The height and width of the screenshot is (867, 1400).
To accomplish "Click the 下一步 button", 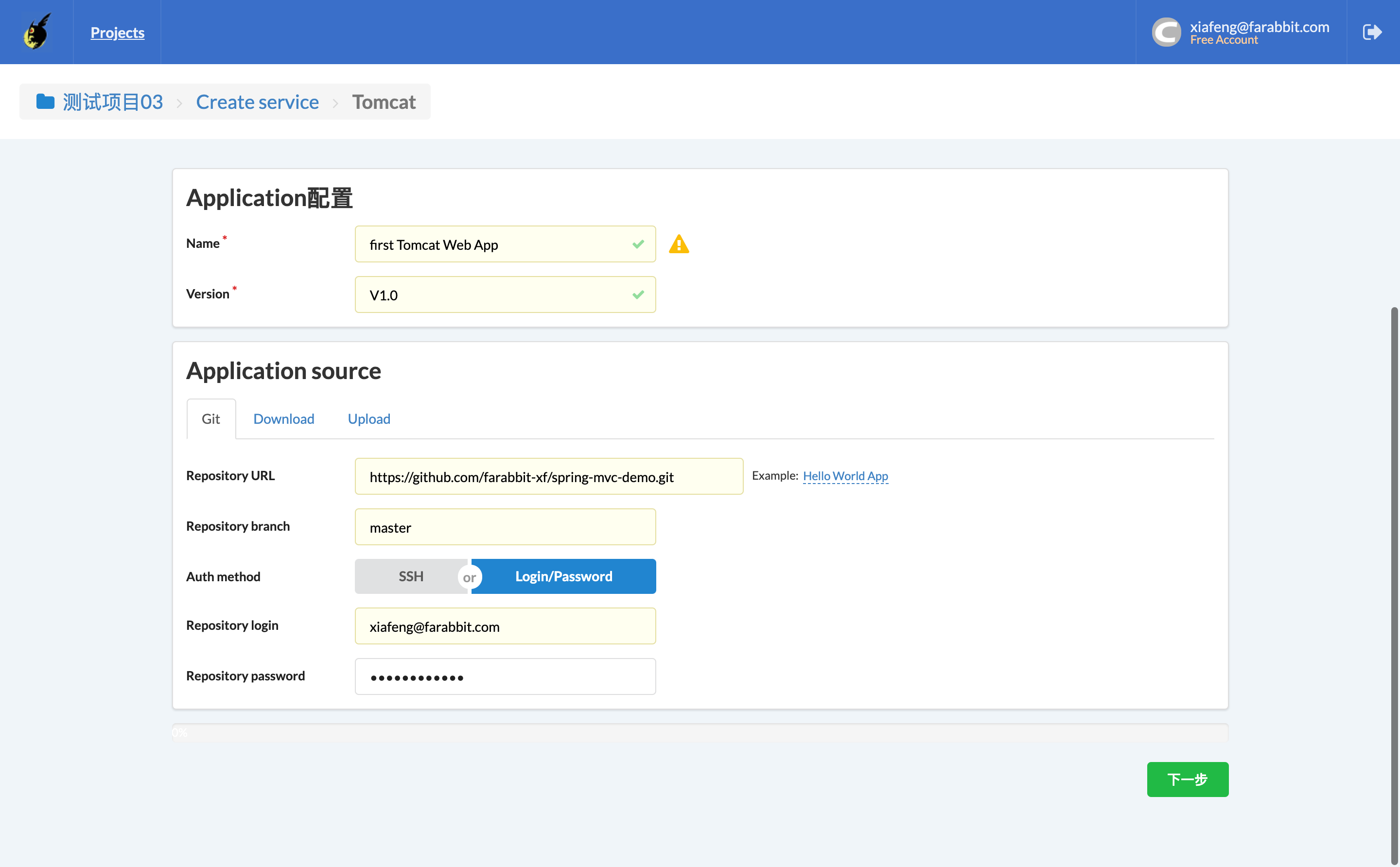I will tap(1187, 779).
